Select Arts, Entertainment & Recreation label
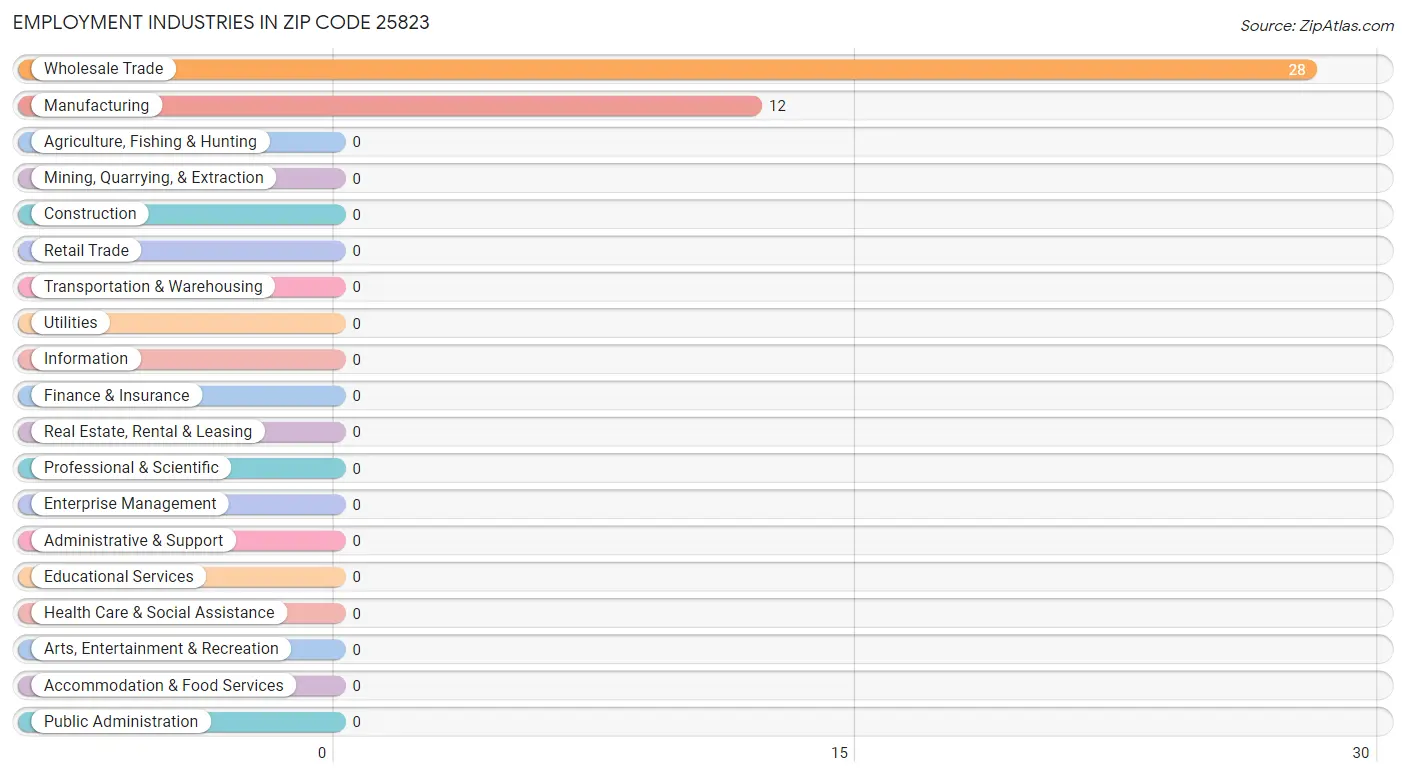Screen dimensions: 1406x776 [161, 648]
